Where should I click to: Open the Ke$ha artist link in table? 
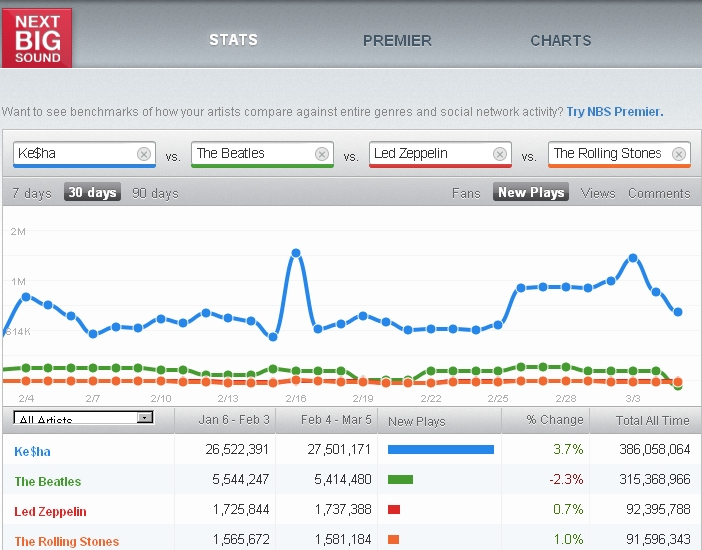[x=34, y=451]
